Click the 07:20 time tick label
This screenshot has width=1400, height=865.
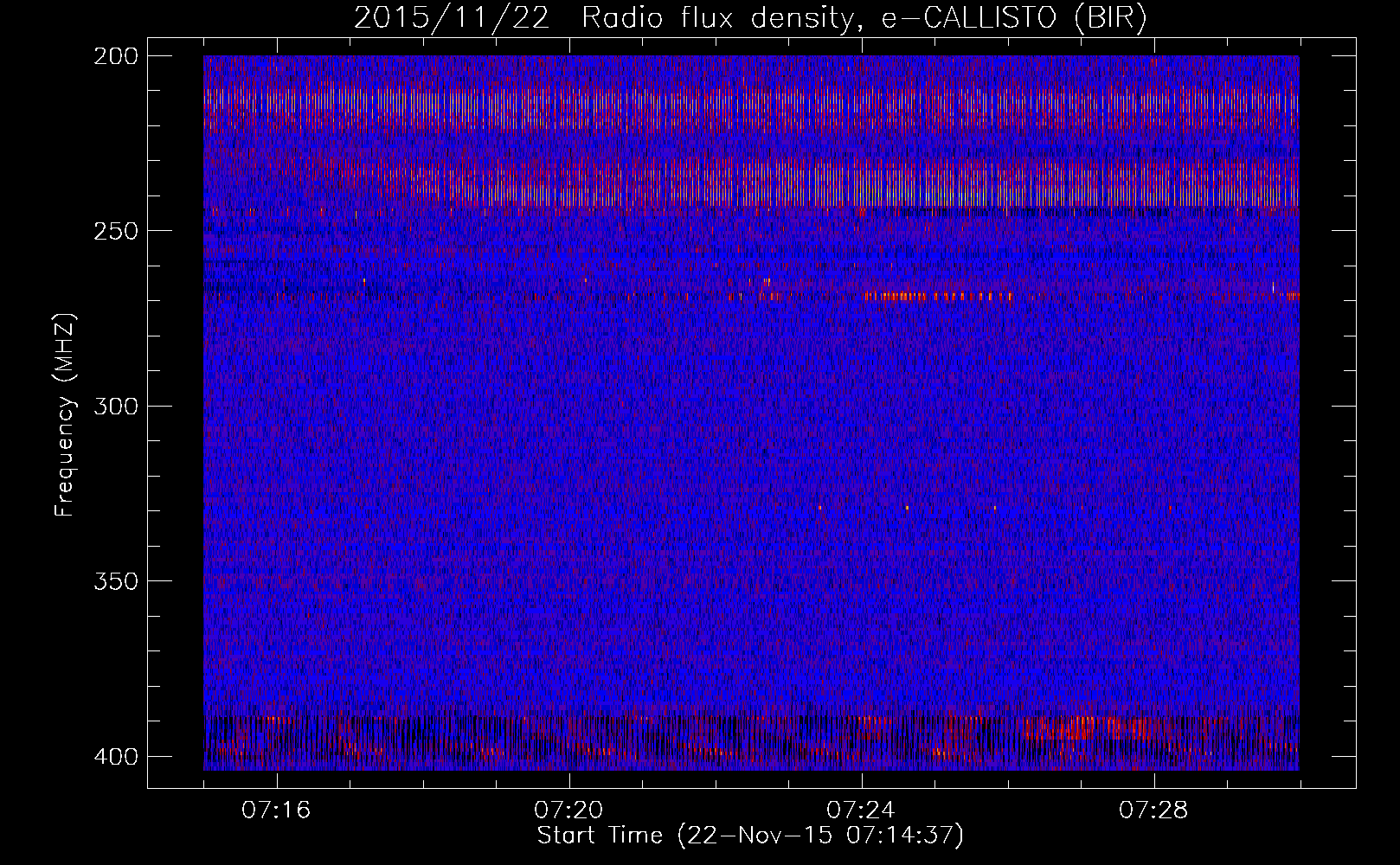[569, 811]
